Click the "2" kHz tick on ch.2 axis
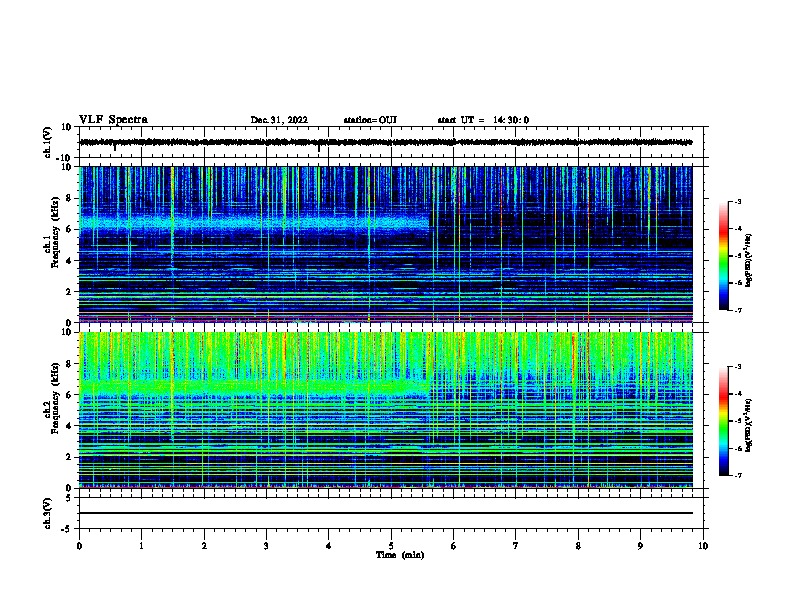The height and width of the screenshot is (612, 792). pos(69,457)
